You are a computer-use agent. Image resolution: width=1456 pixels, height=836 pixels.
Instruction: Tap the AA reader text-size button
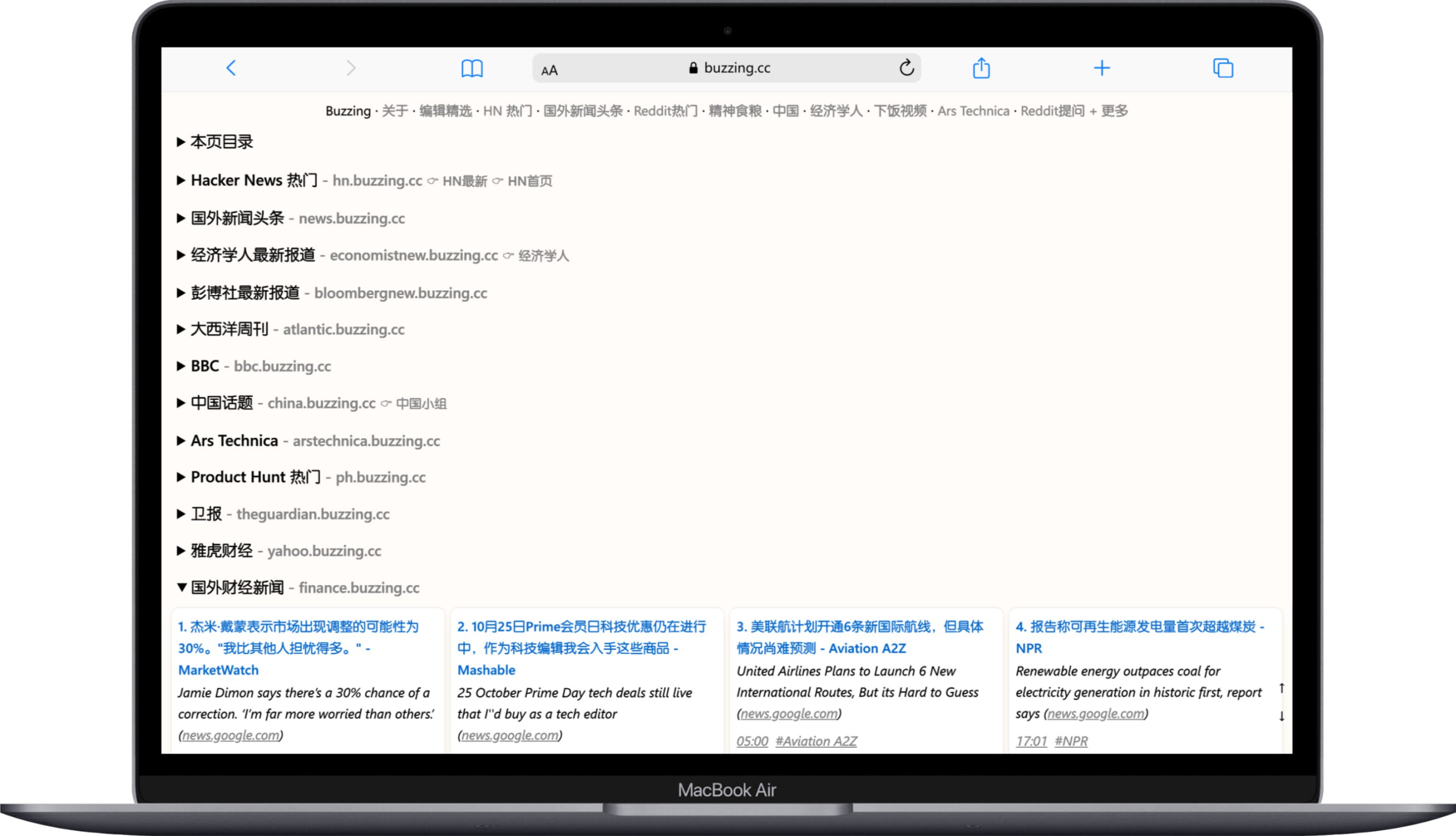click(x=549, y=70)
